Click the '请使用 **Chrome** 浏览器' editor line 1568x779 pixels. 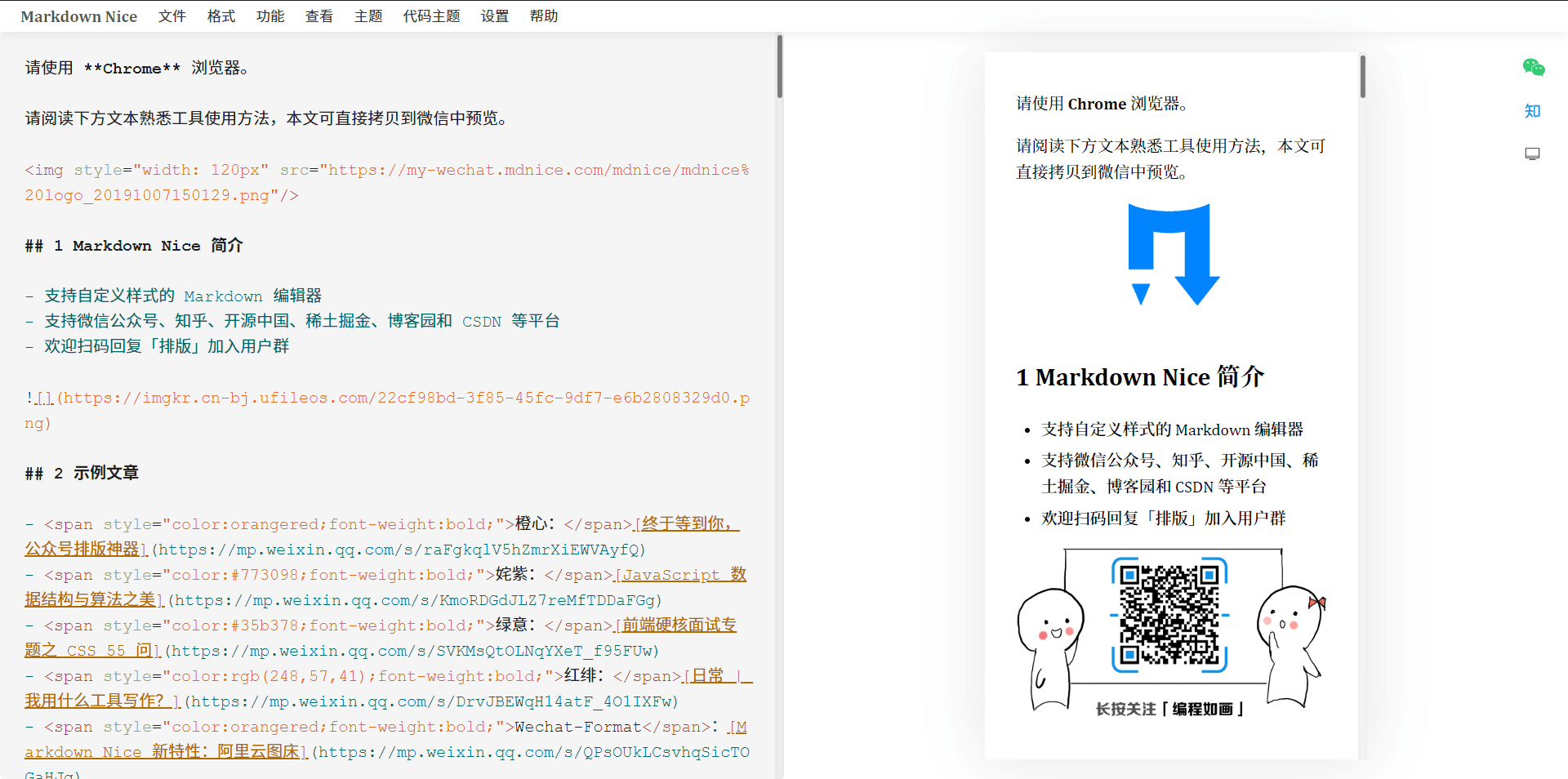click(137, 68)
